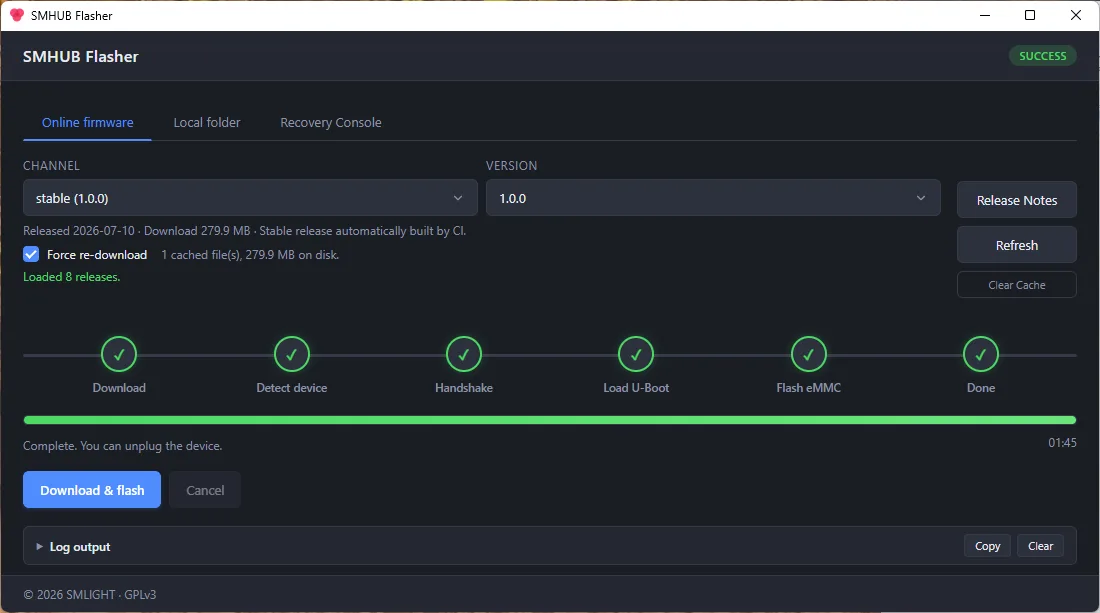Click the '© 2026 SMLIGHT · GPLv3' footer text
Screen dimensions: 1100x613
[90, 595]
